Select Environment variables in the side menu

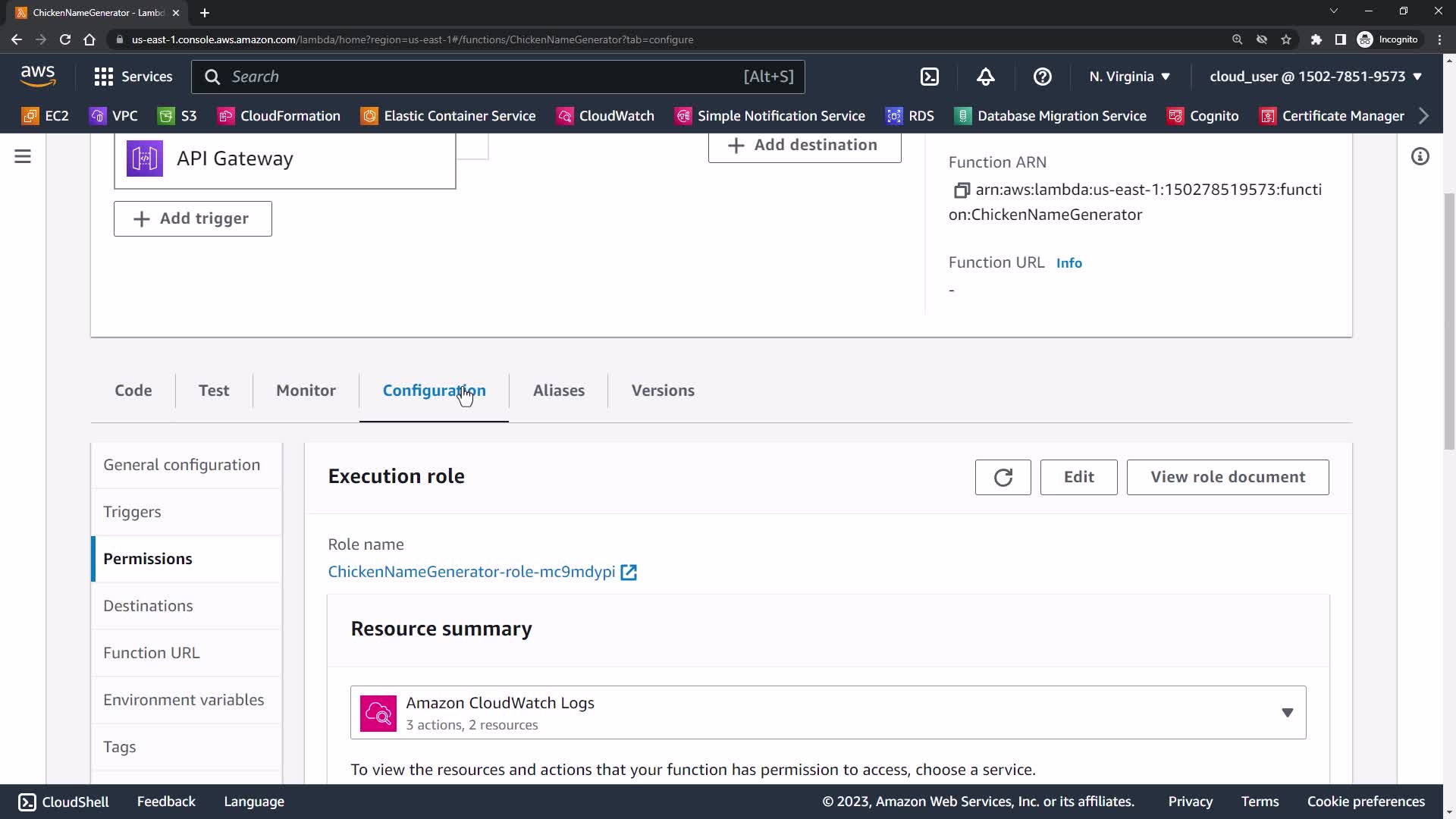point(184,700)
